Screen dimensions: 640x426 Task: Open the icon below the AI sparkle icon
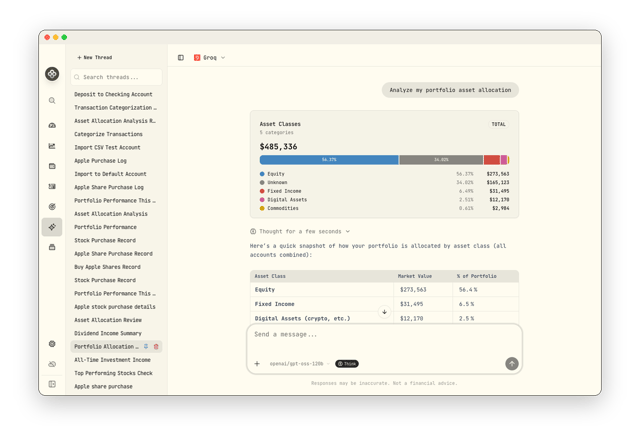(x=52, y=247)
